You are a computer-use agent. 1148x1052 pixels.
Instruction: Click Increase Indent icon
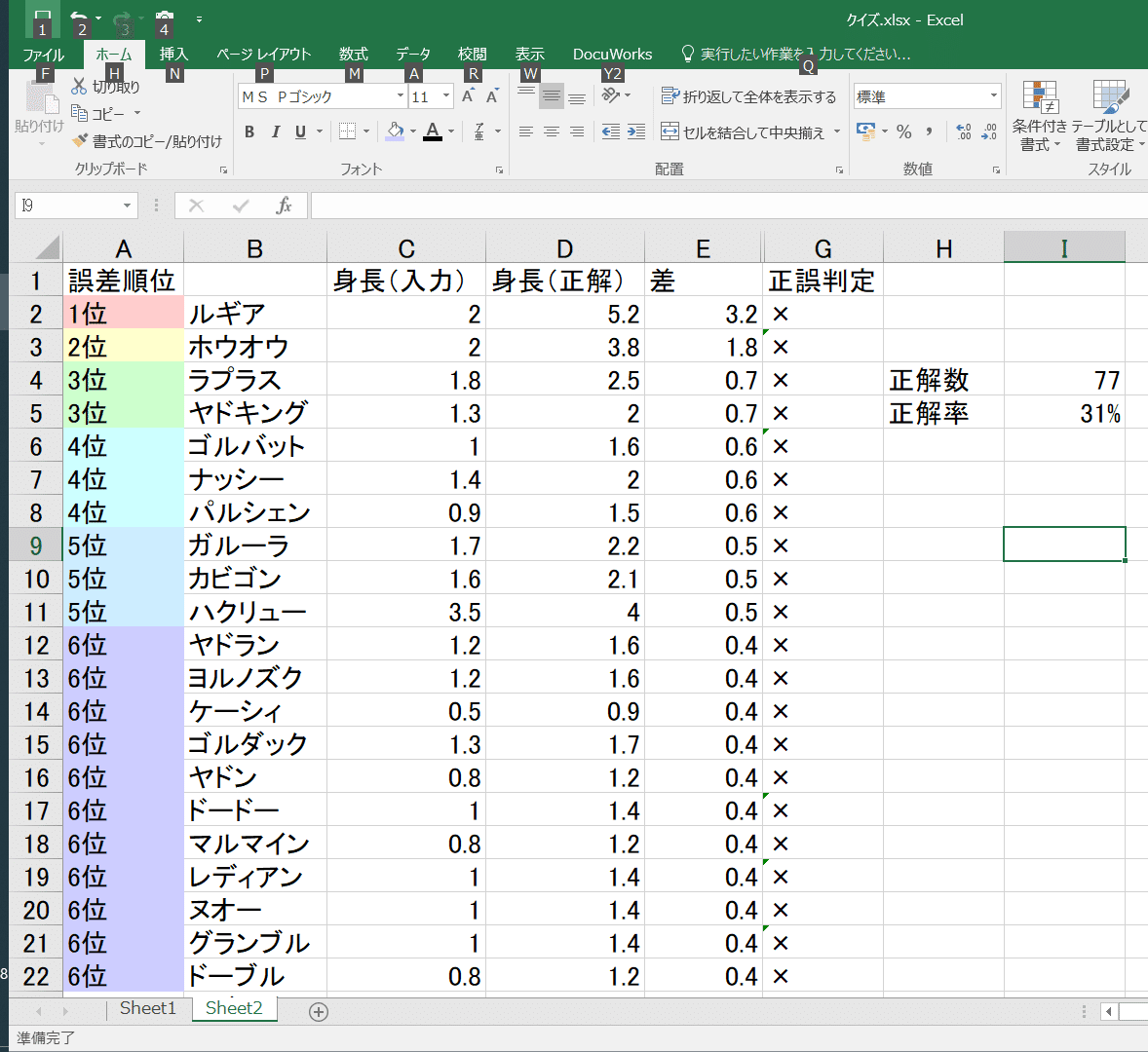coord(636,131)
